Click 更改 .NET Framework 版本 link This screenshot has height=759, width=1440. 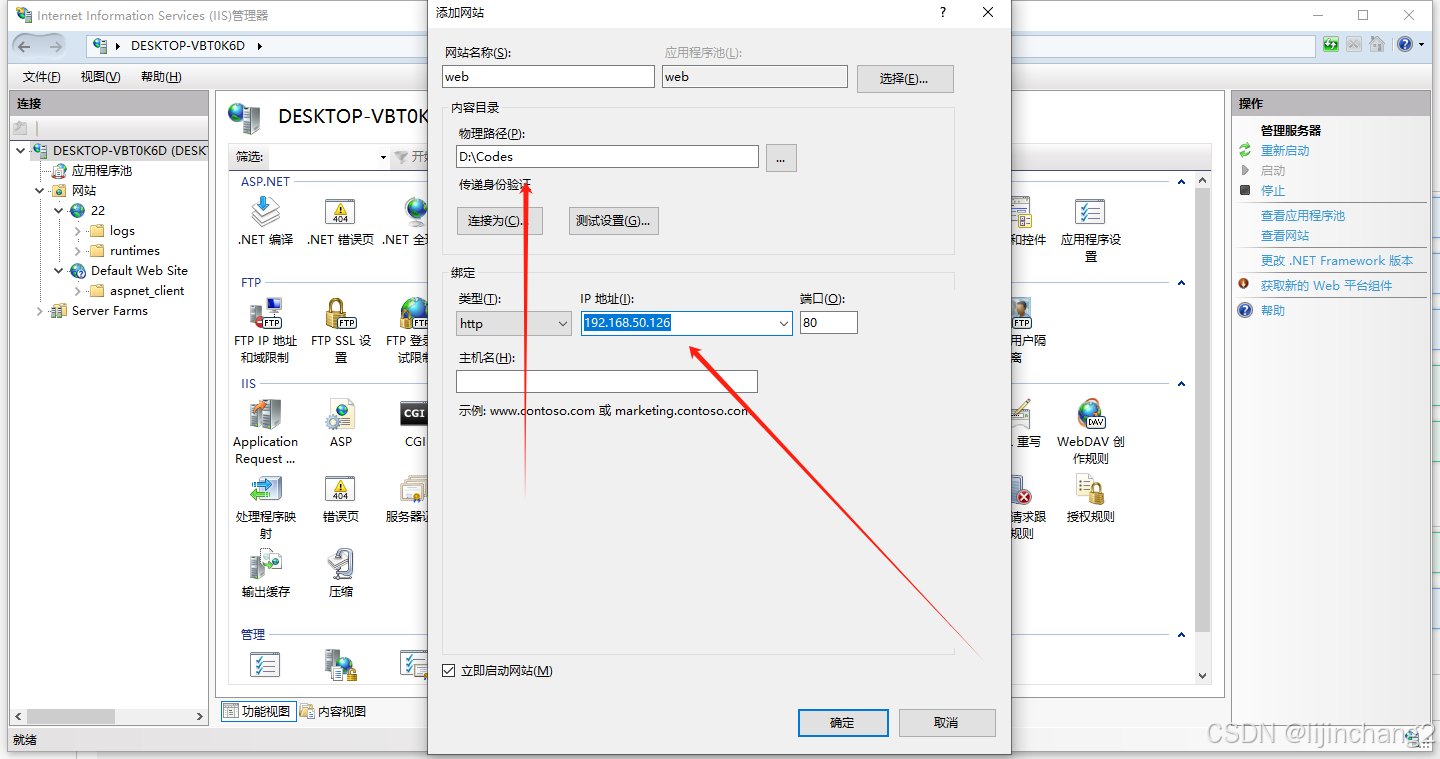1337,260
